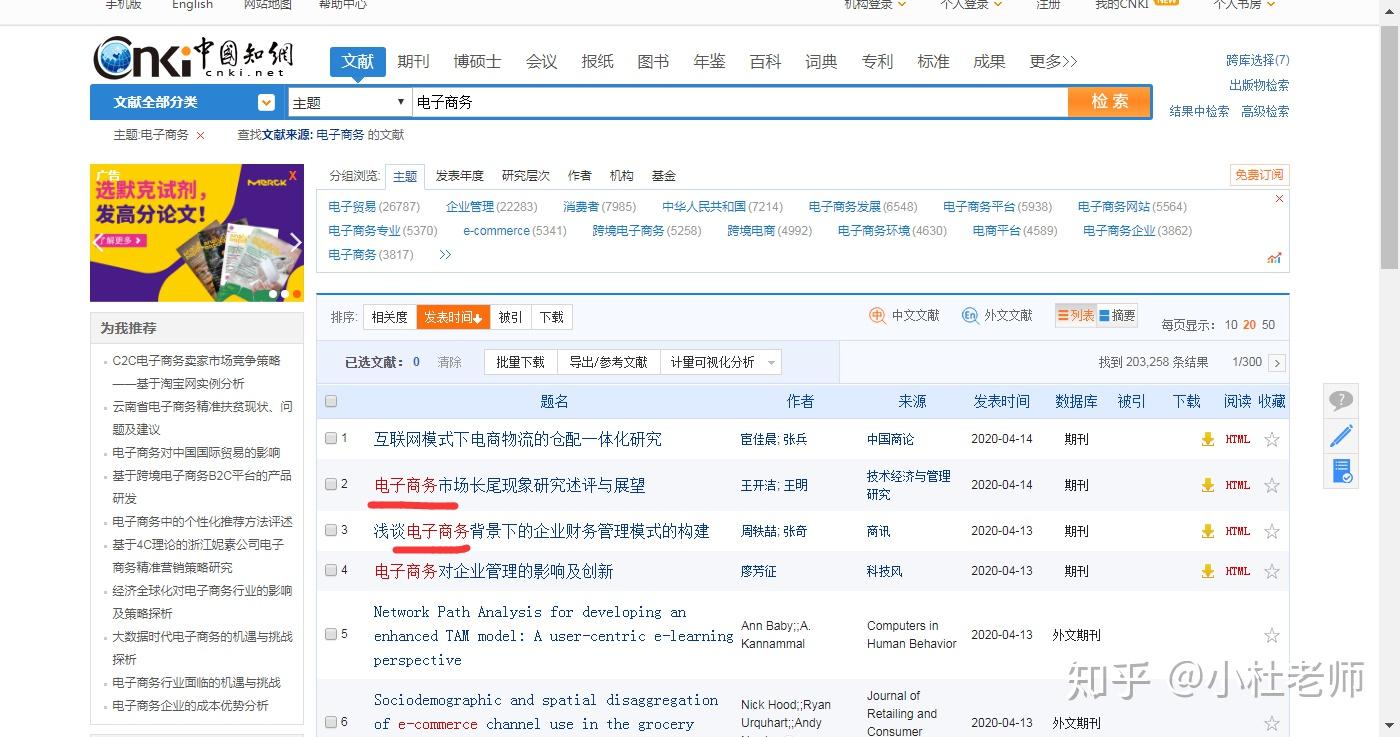1400x737 pixels.
Task: Sort by 发表时间 descending
Action: point(453,317)
